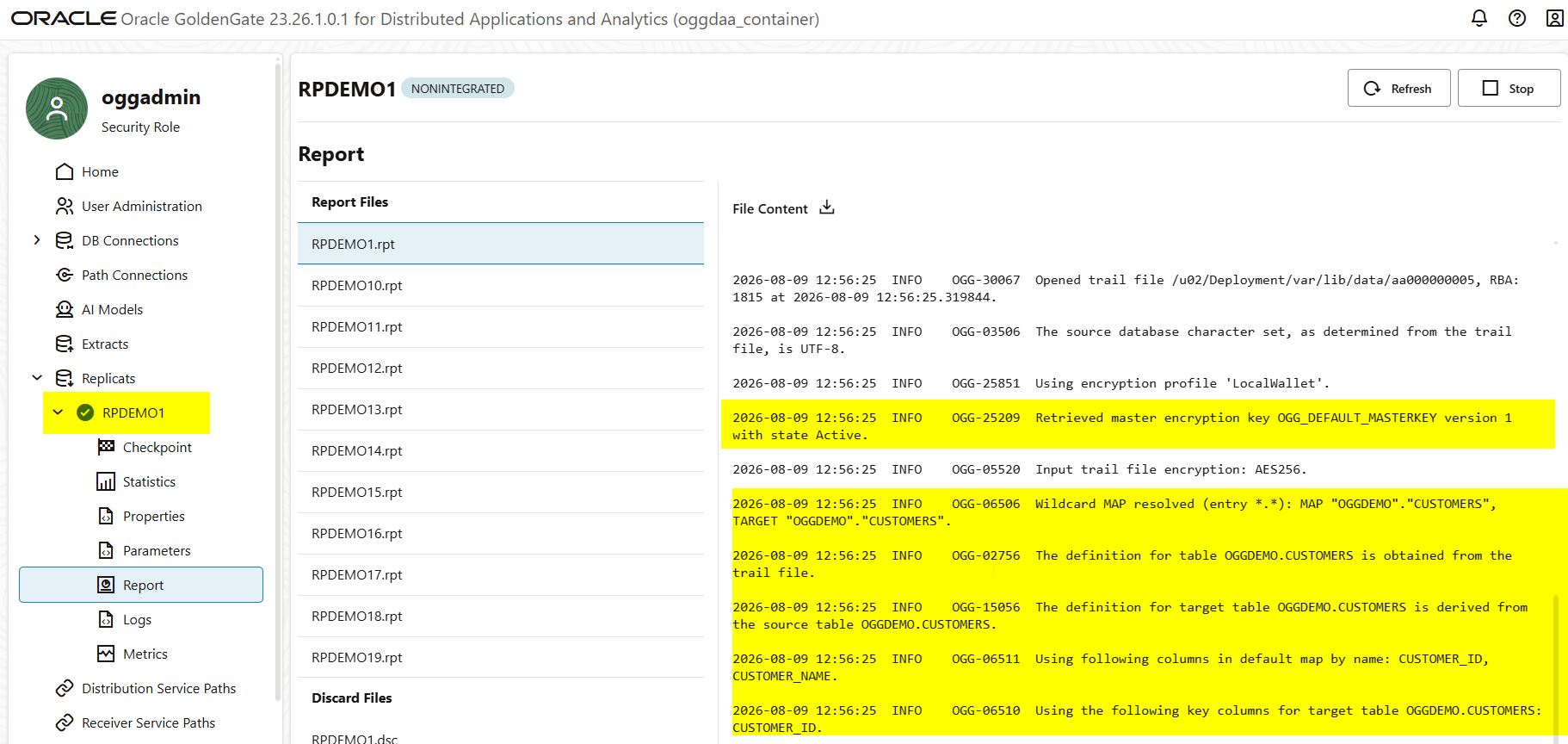Click the Report icon in sidebar

pos(106,585)
